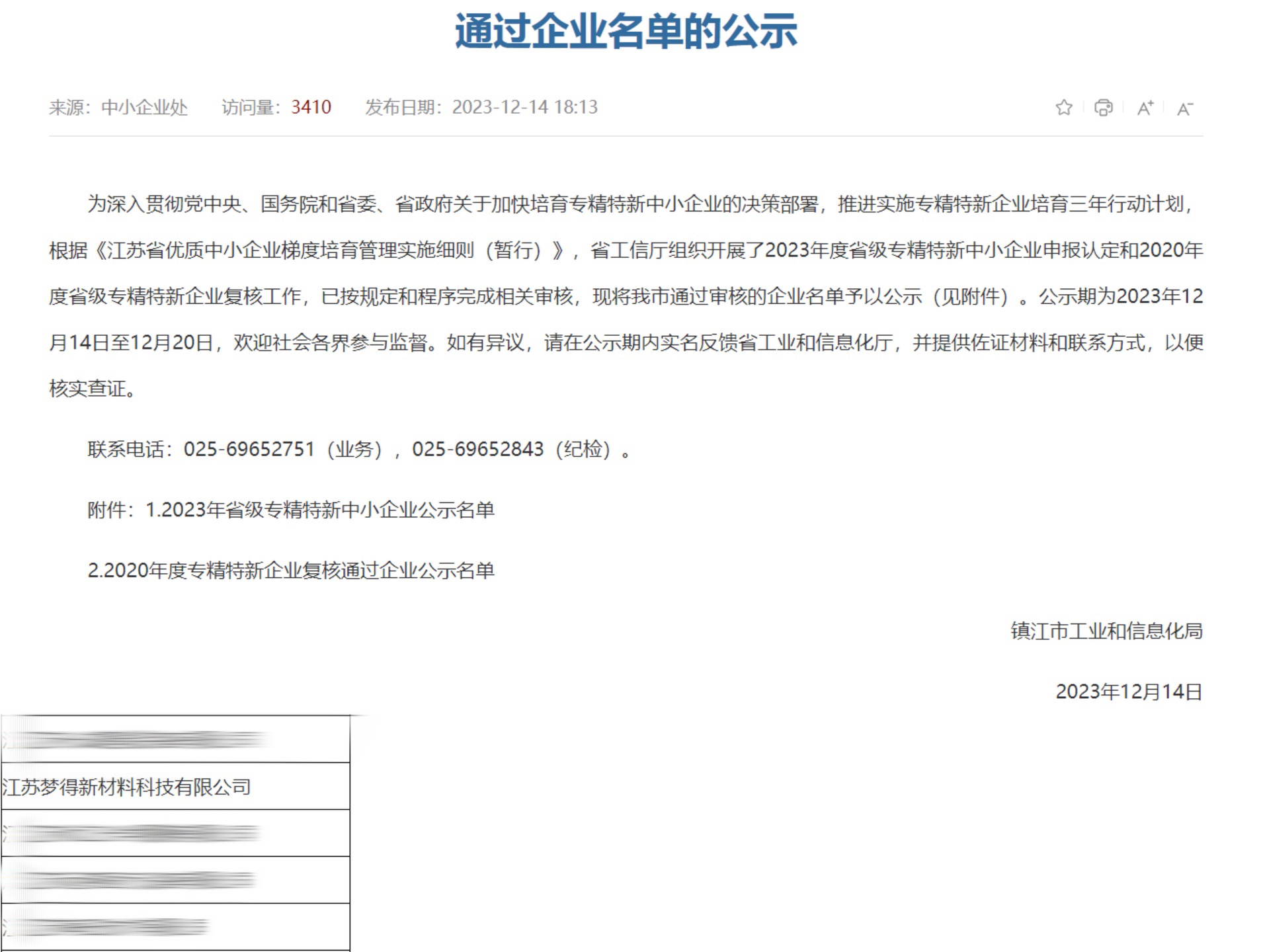Image resolution: width=1265 pixels, height=952 pixels.
Task: Click the page title 通过企业名单的公示
Action: 626,31
